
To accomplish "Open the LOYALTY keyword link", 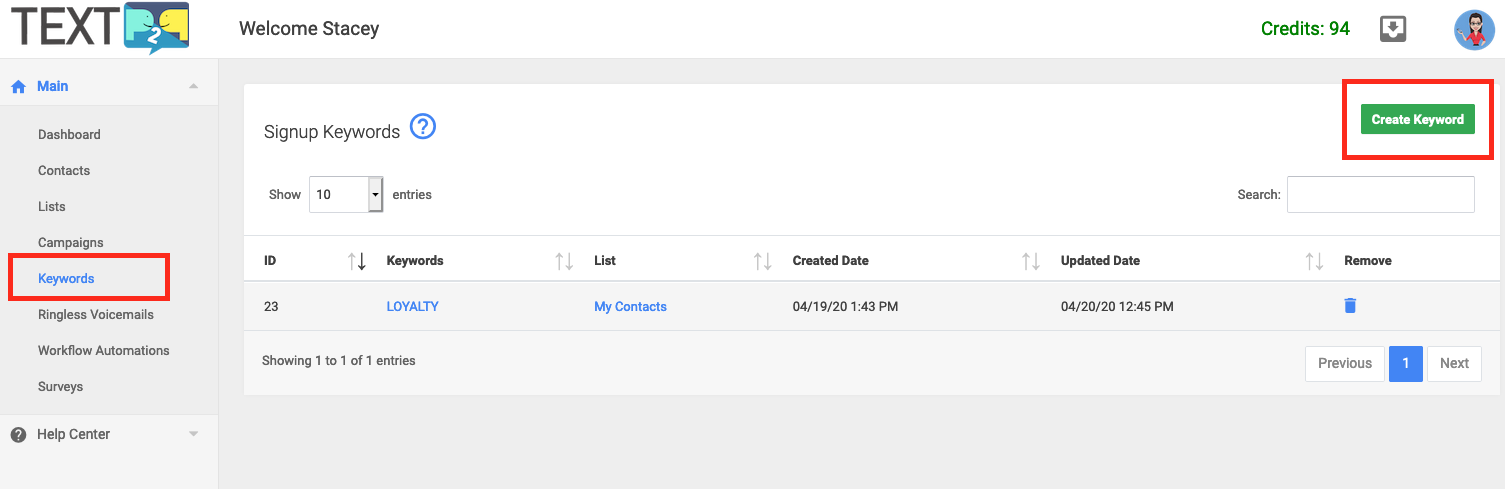I will 413,307.
